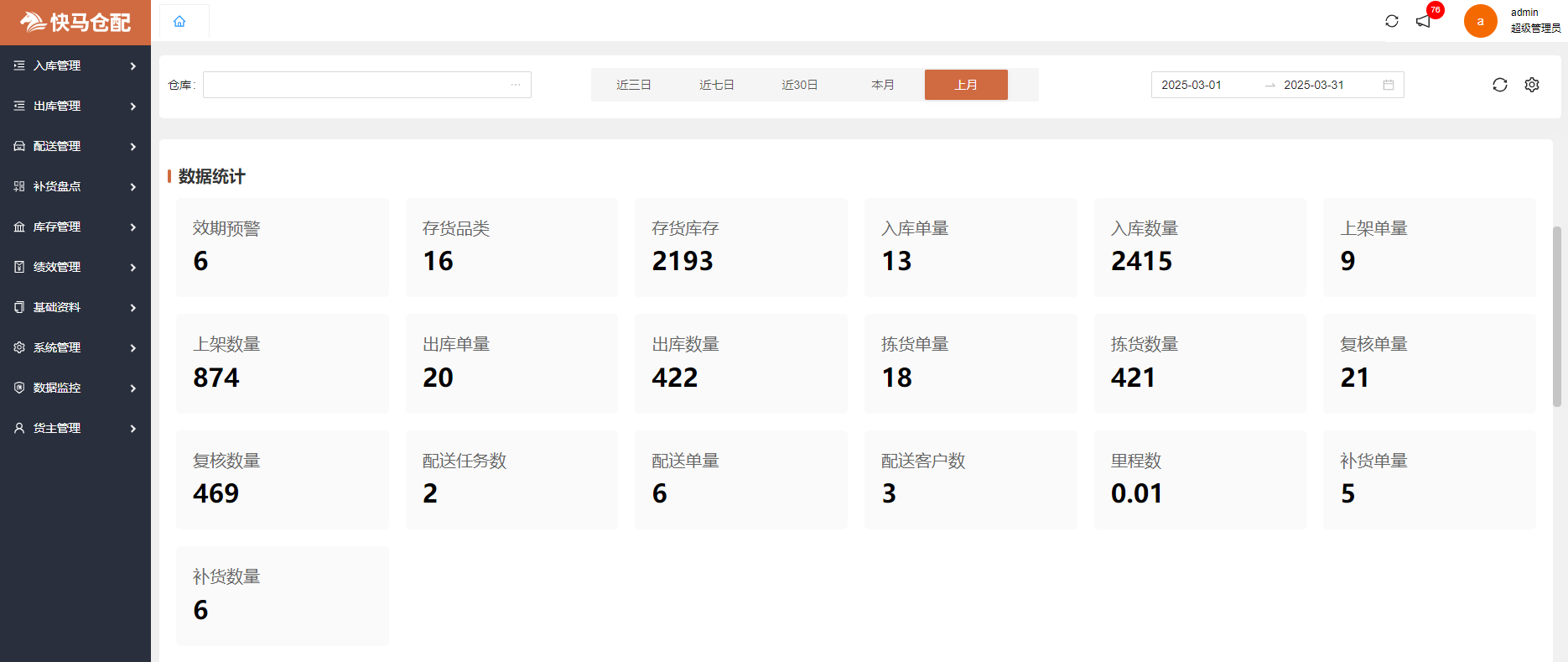The height and width of the screenshot is (662, 1568).
Task: Click the top bar refresh icon
Action: coord(1392,21)
